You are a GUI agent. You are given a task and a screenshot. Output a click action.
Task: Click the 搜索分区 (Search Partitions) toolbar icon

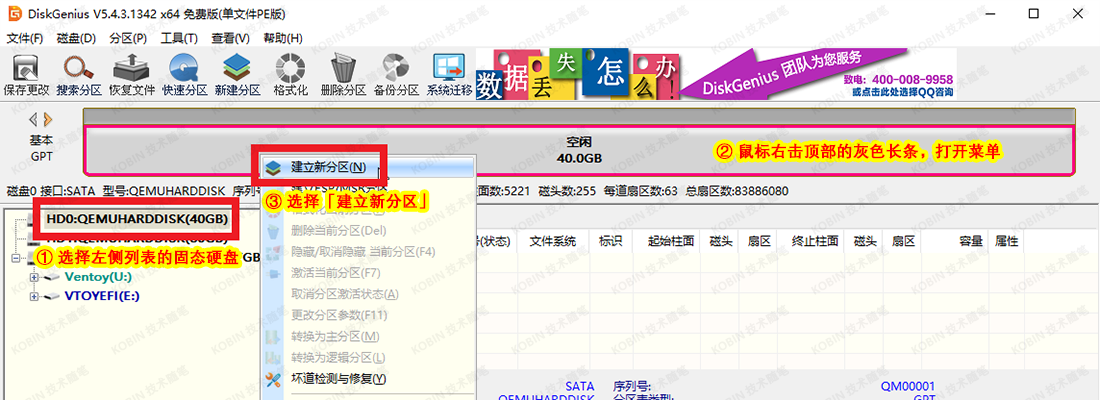(x=79, y=74)
